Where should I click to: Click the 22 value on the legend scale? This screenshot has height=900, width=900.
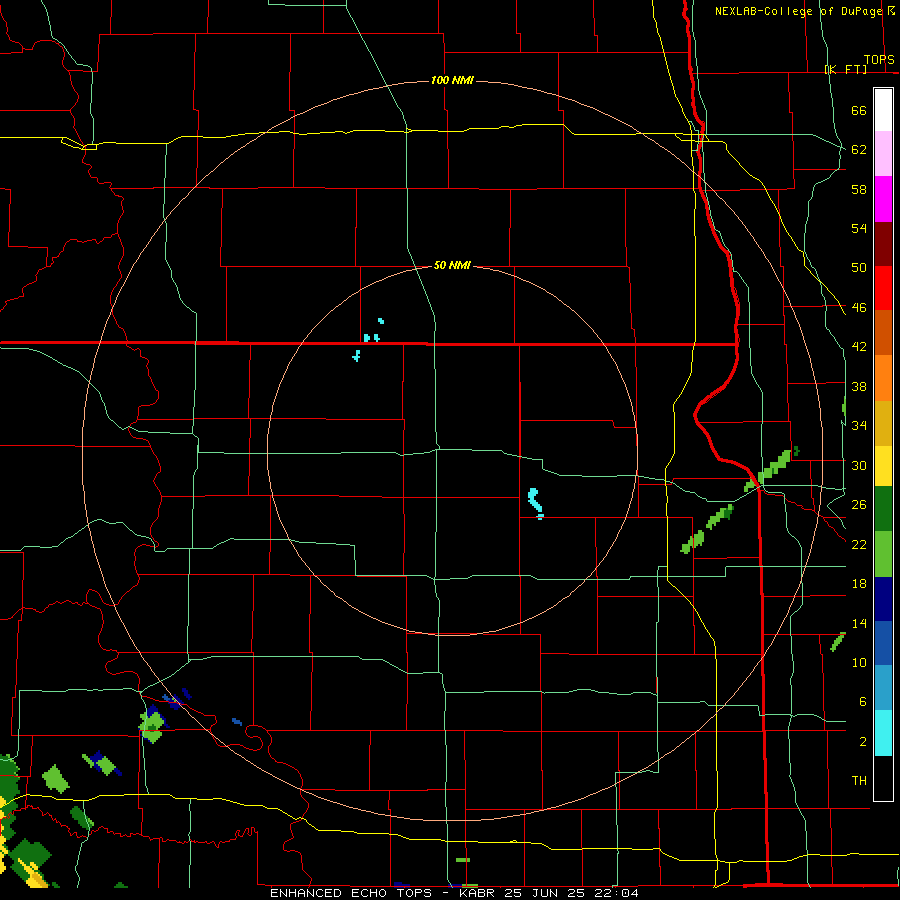click(x=859, y=544)
